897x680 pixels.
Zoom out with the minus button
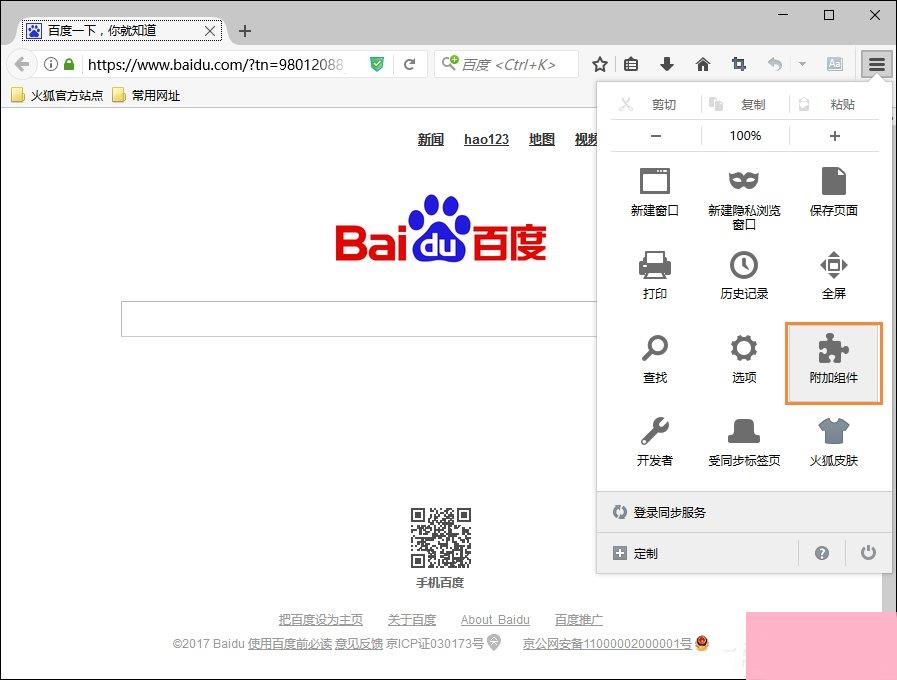[x=656, y=136]
